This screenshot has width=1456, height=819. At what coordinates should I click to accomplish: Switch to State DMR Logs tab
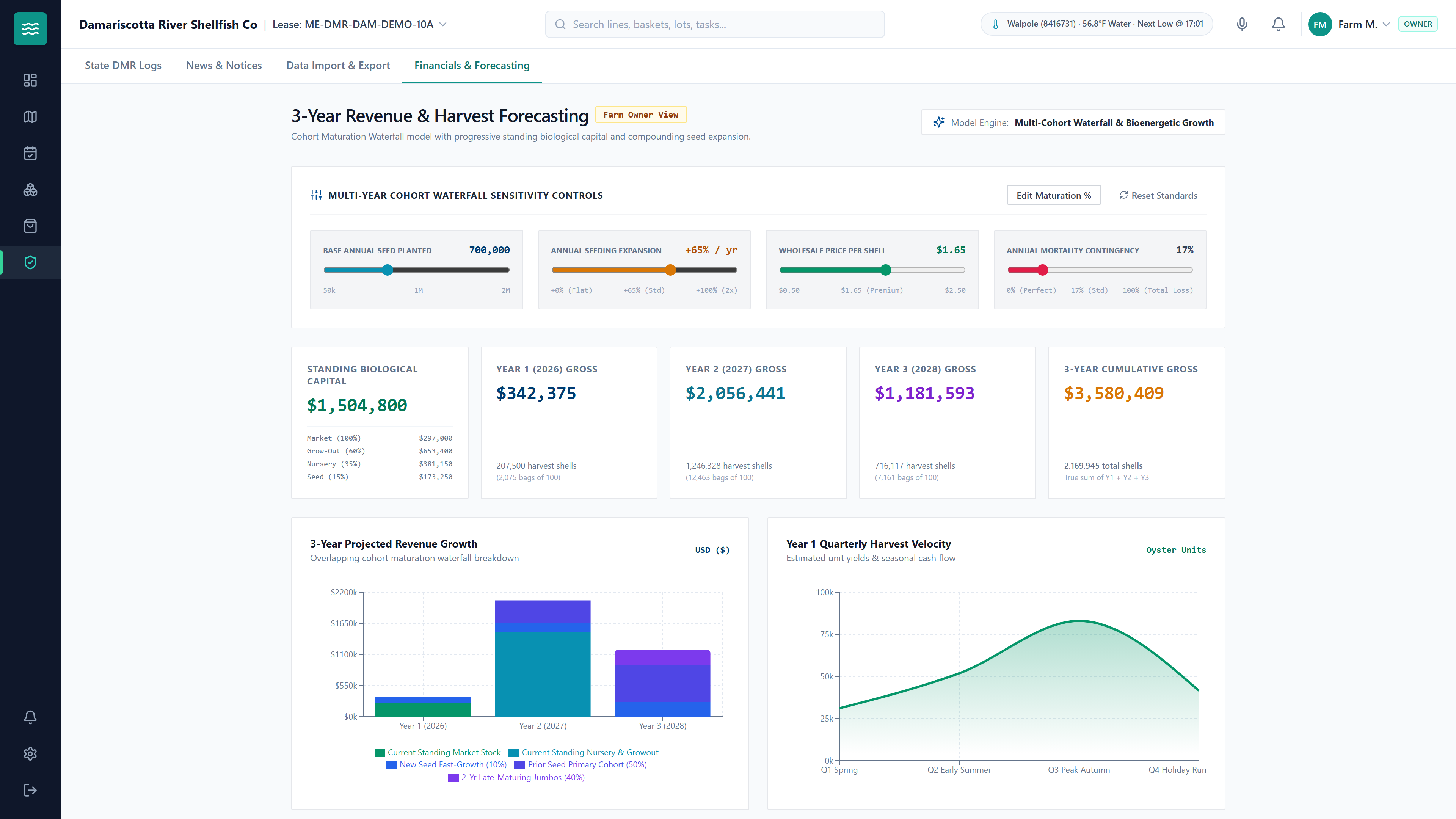pyautogui.click(x=123, y=65)
